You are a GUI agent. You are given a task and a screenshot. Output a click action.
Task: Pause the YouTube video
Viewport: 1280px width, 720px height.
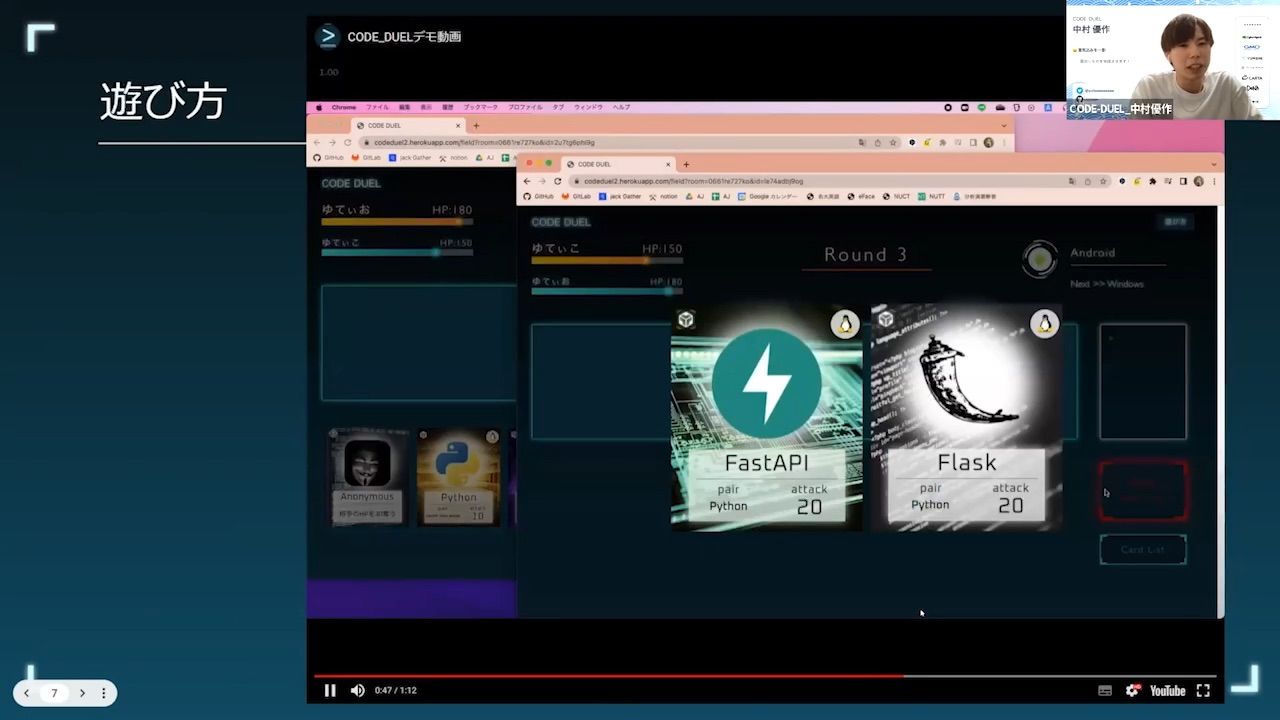click(330, 690)
